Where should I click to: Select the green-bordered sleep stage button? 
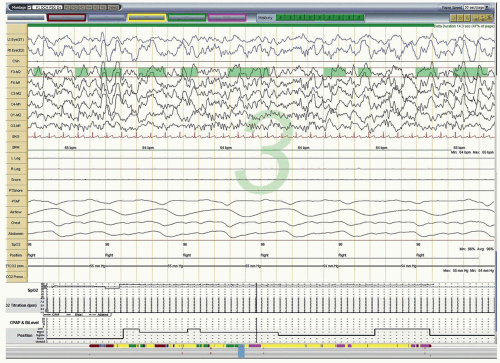pyautogui.click(x=187, y=18)
